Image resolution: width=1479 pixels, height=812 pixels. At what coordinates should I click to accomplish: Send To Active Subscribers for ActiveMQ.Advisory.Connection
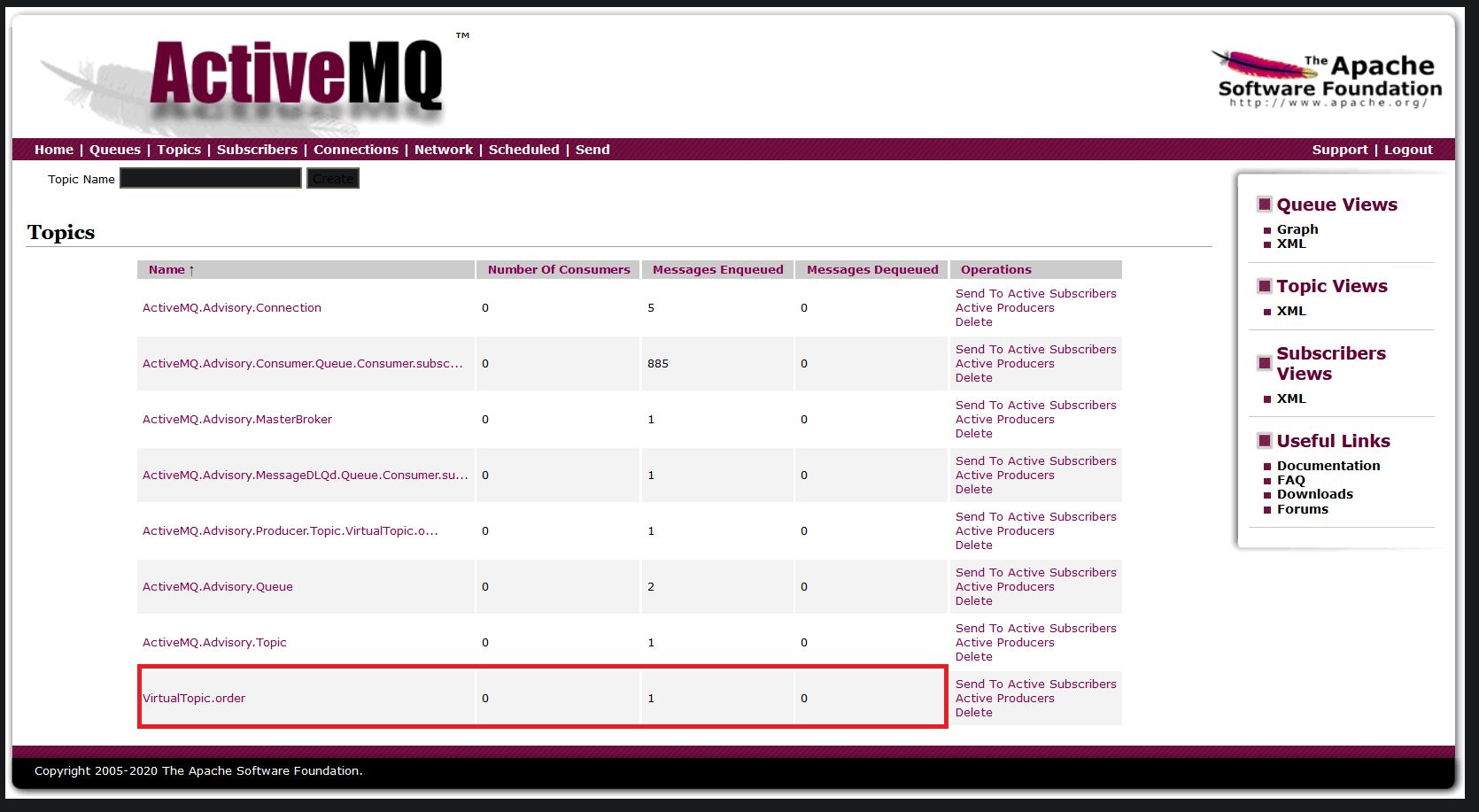coord(1036,293)
